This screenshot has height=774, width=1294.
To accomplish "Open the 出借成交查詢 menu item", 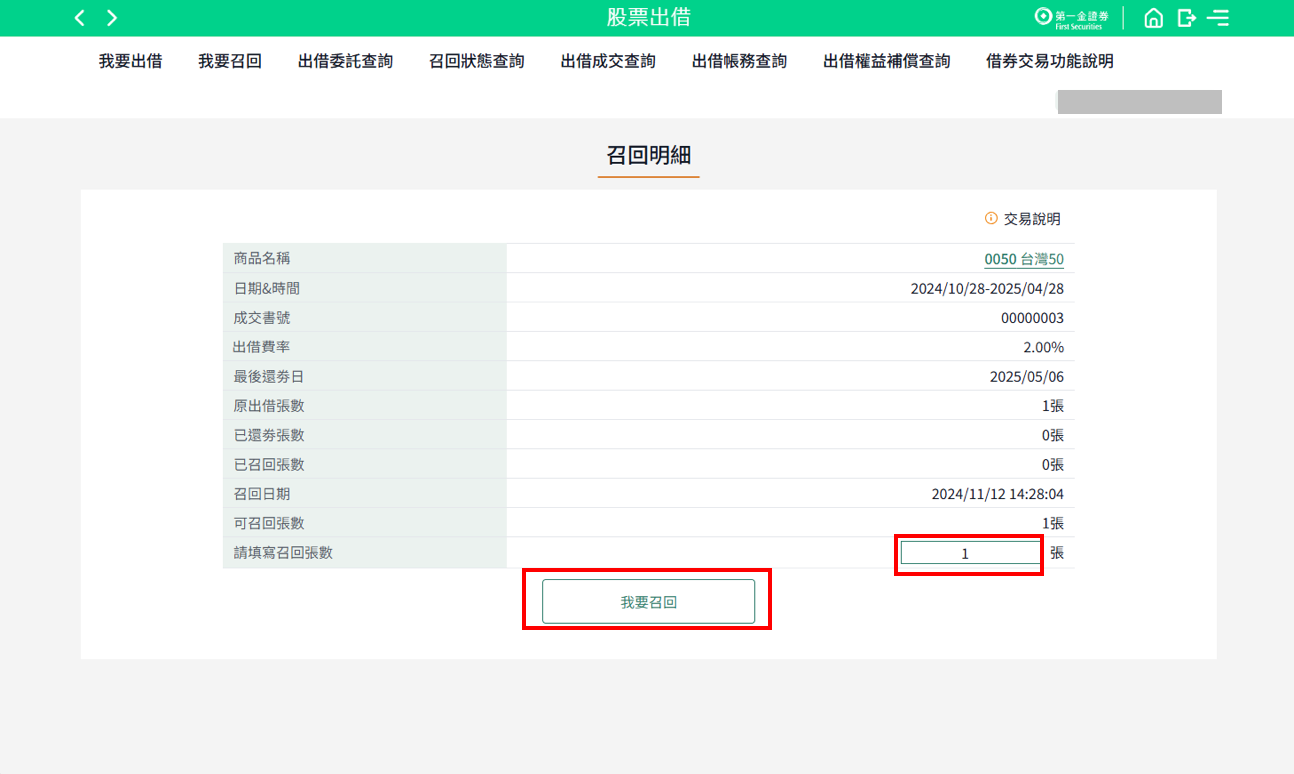I will 608,61.
